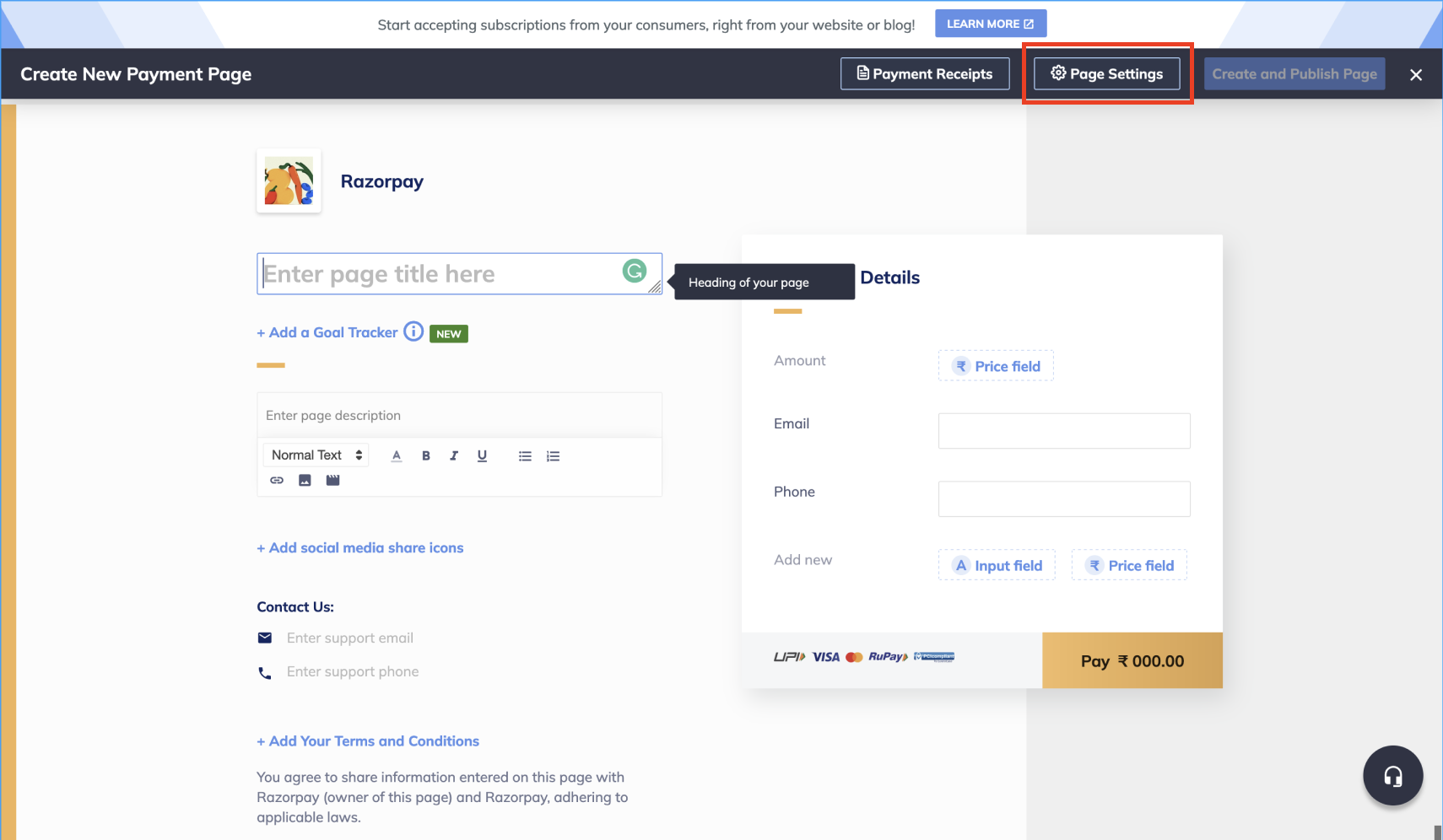Viewport: 1443px width, 840px height.
Task: Add a Goal Tracker link
Action: click(327, 332)
